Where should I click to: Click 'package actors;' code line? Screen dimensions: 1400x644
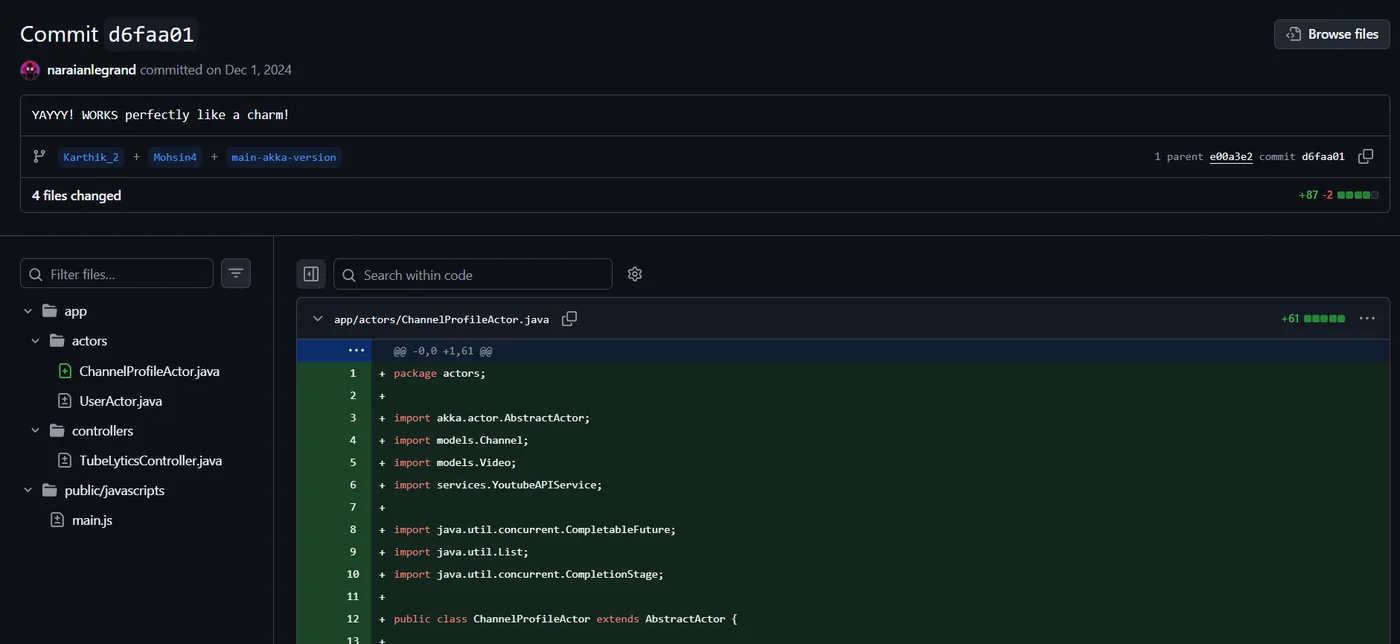[x=439, y=373]
